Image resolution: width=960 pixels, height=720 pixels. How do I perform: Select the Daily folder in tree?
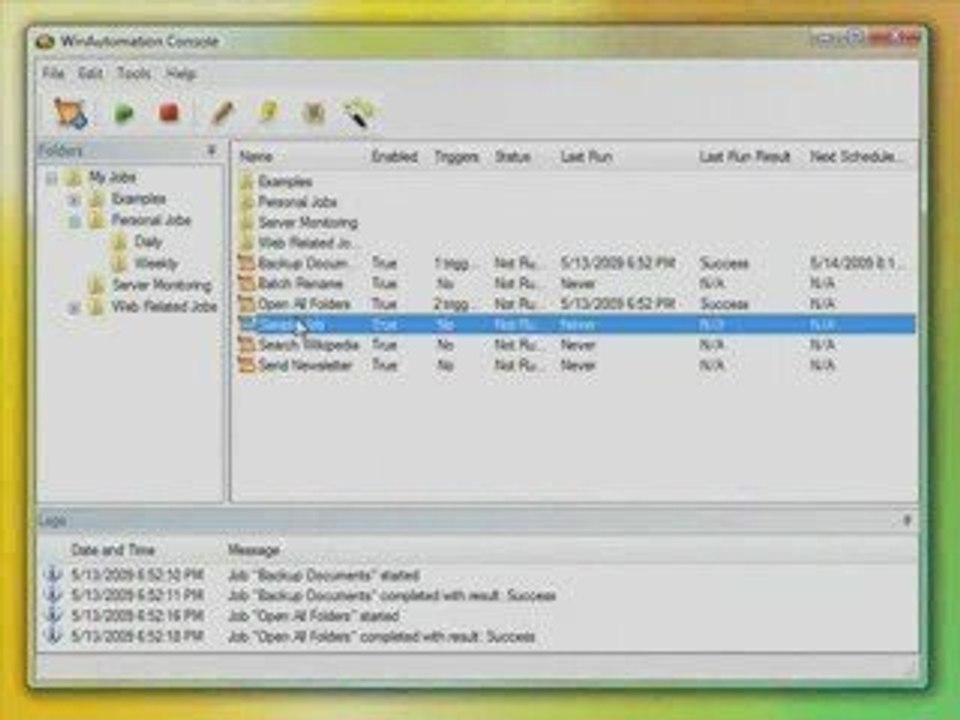coord(148,242)
